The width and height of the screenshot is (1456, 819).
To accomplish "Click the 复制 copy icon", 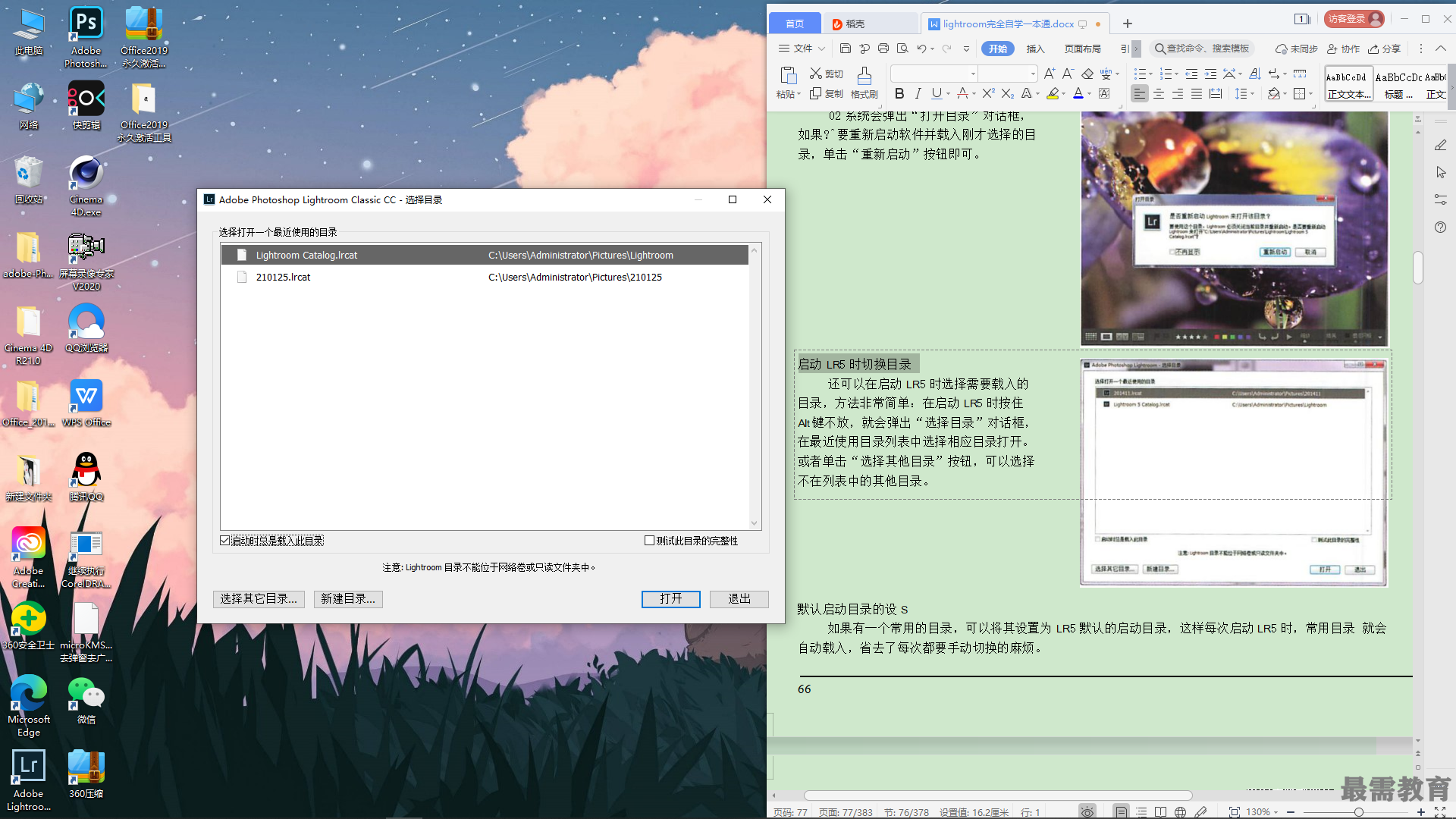I will [816, 93].
